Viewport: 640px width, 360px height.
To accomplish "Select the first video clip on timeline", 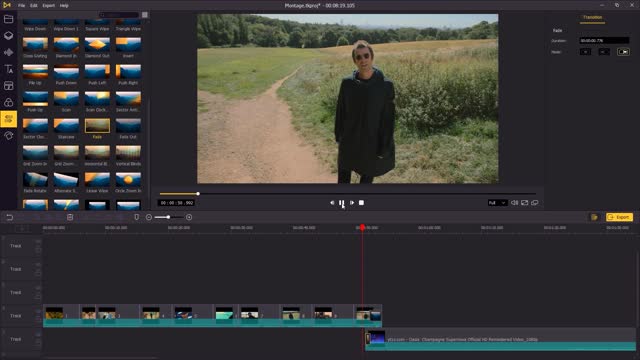I will point(60,316).
